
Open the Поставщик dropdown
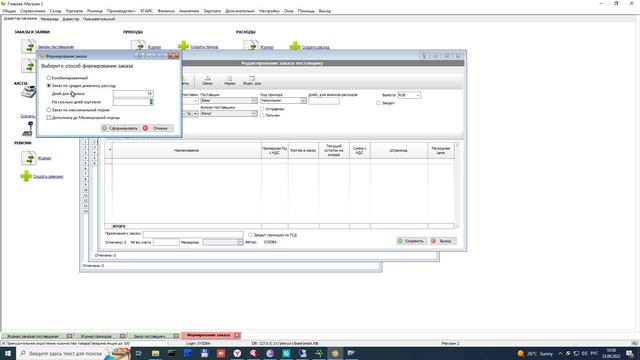pos(254,100)
